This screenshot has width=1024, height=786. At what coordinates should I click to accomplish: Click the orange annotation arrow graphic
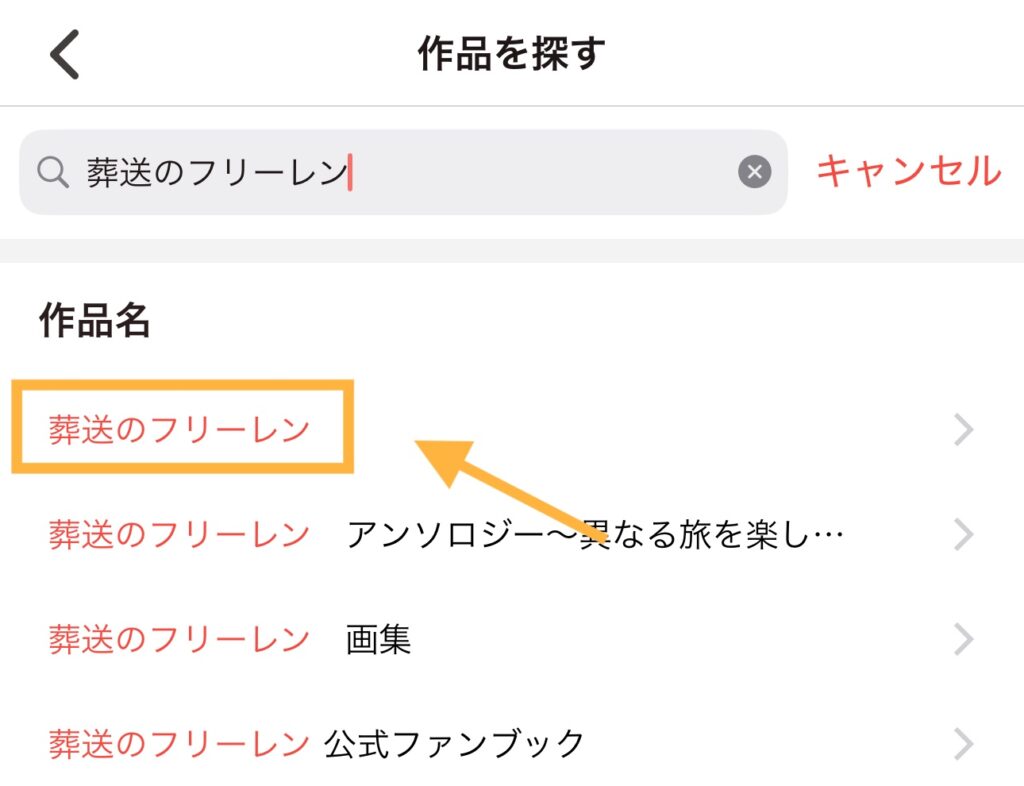(511, 490)
